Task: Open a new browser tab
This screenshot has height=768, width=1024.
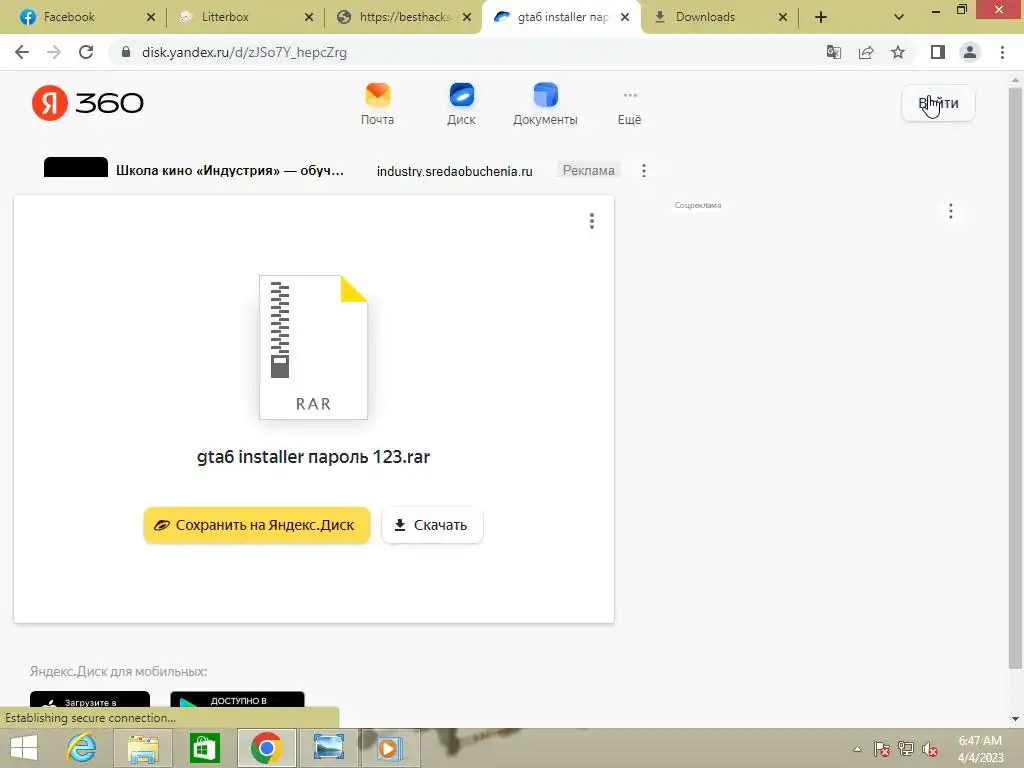Action: pyautogui.click(x=821, y=17)
